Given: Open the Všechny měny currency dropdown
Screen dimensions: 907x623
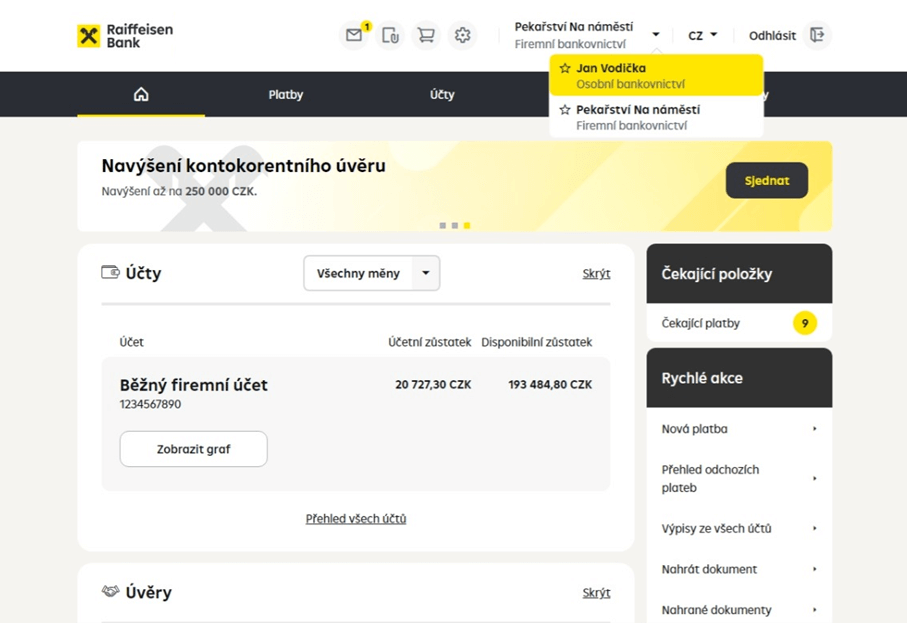Looking at the screenshot, I should point(371,273).
